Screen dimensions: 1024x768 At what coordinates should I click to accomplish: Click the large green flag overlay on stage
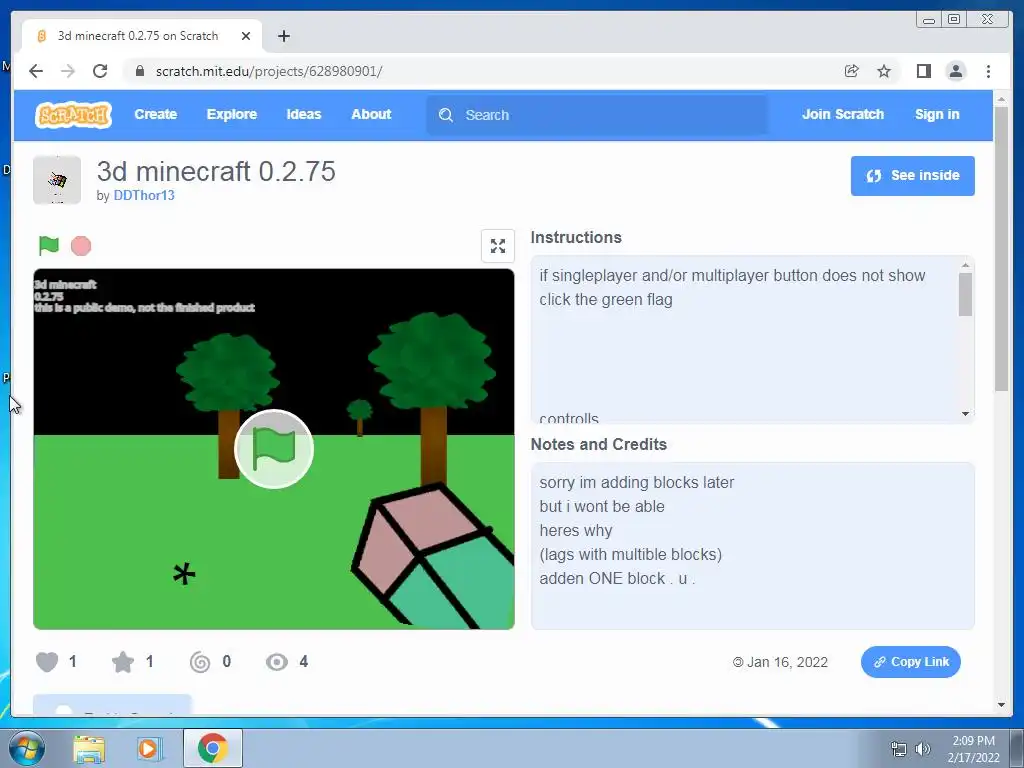(x=274, y=449)
